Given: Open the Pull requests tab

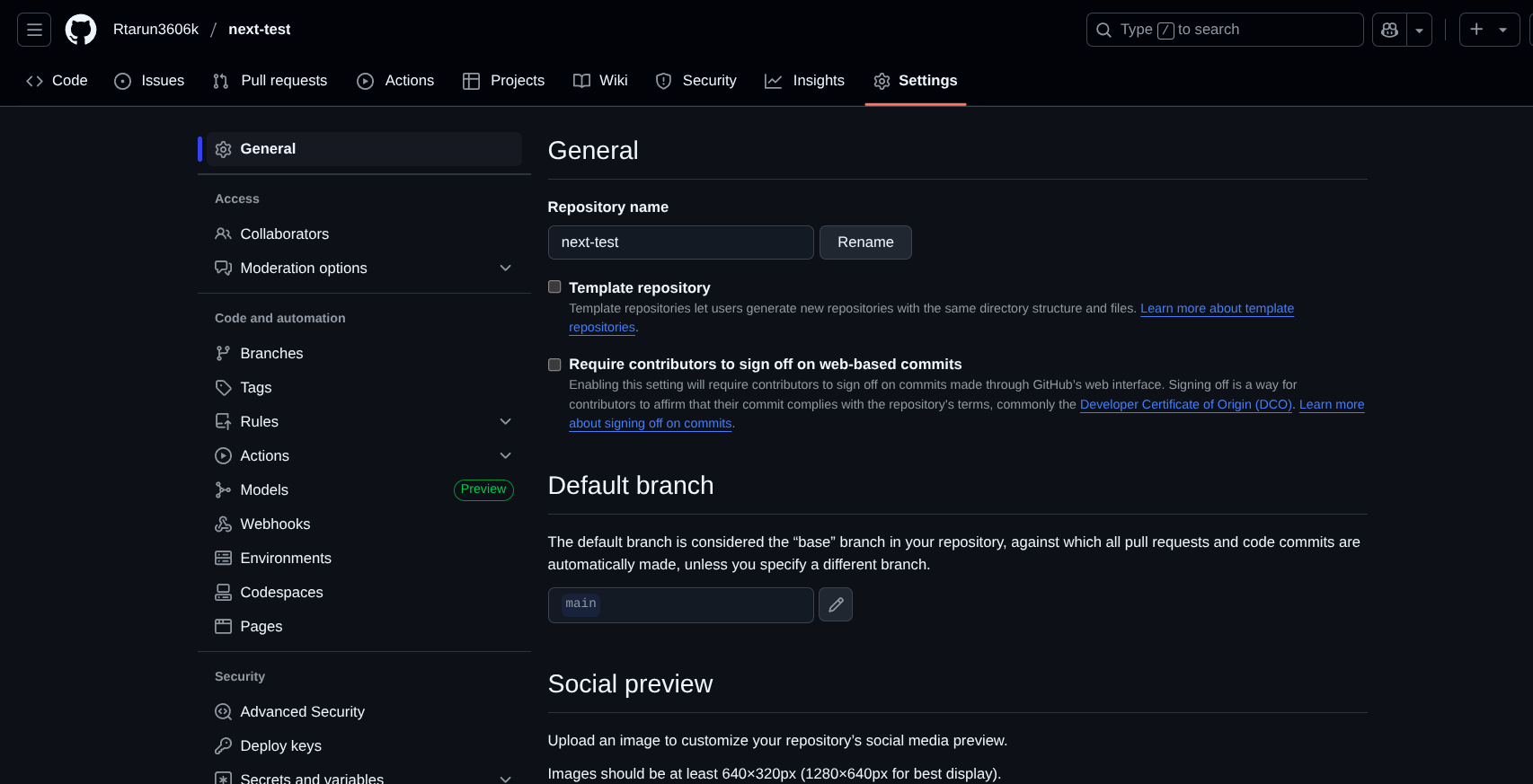Looking at the screenshot, I should [270, 81].
